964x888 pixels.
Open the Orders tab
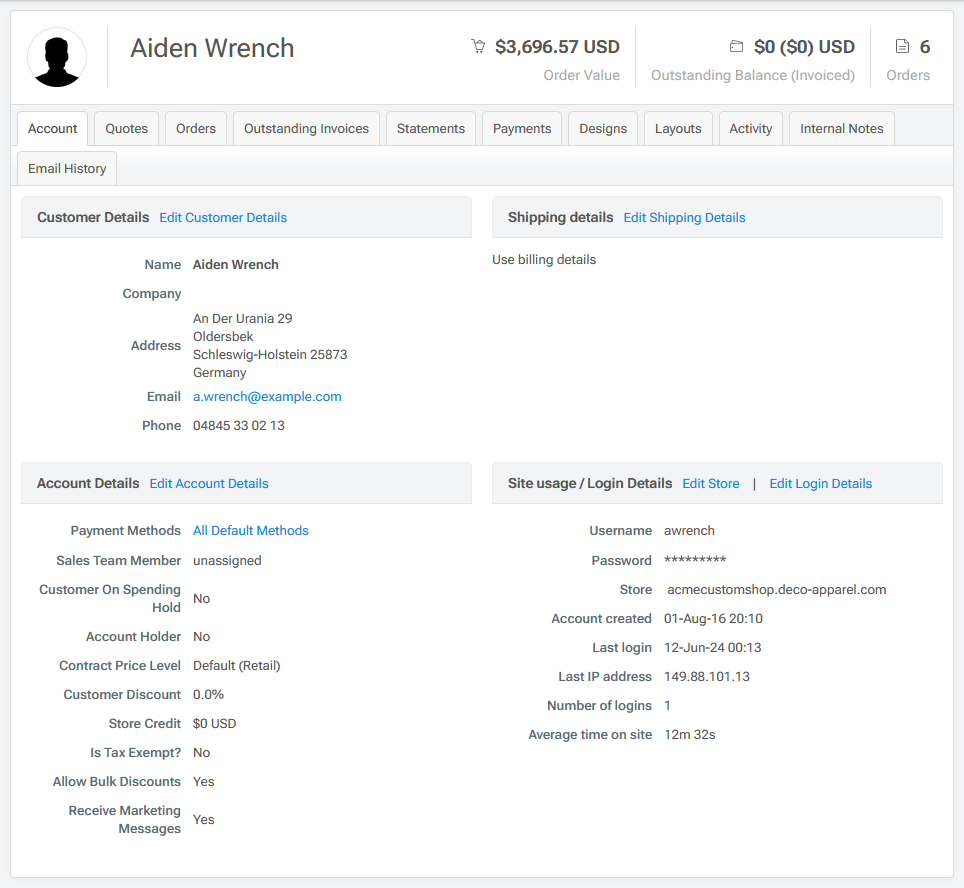point(195,128)
